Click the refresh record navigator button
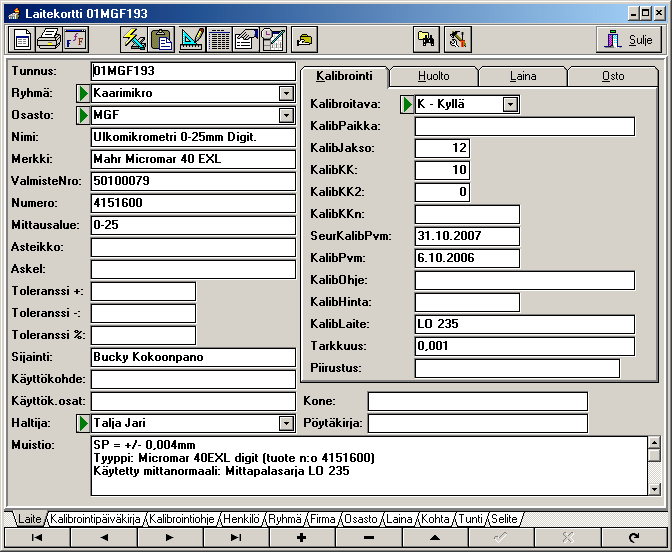The width and height of the screenshot is (672, 552). coord(635,537)
